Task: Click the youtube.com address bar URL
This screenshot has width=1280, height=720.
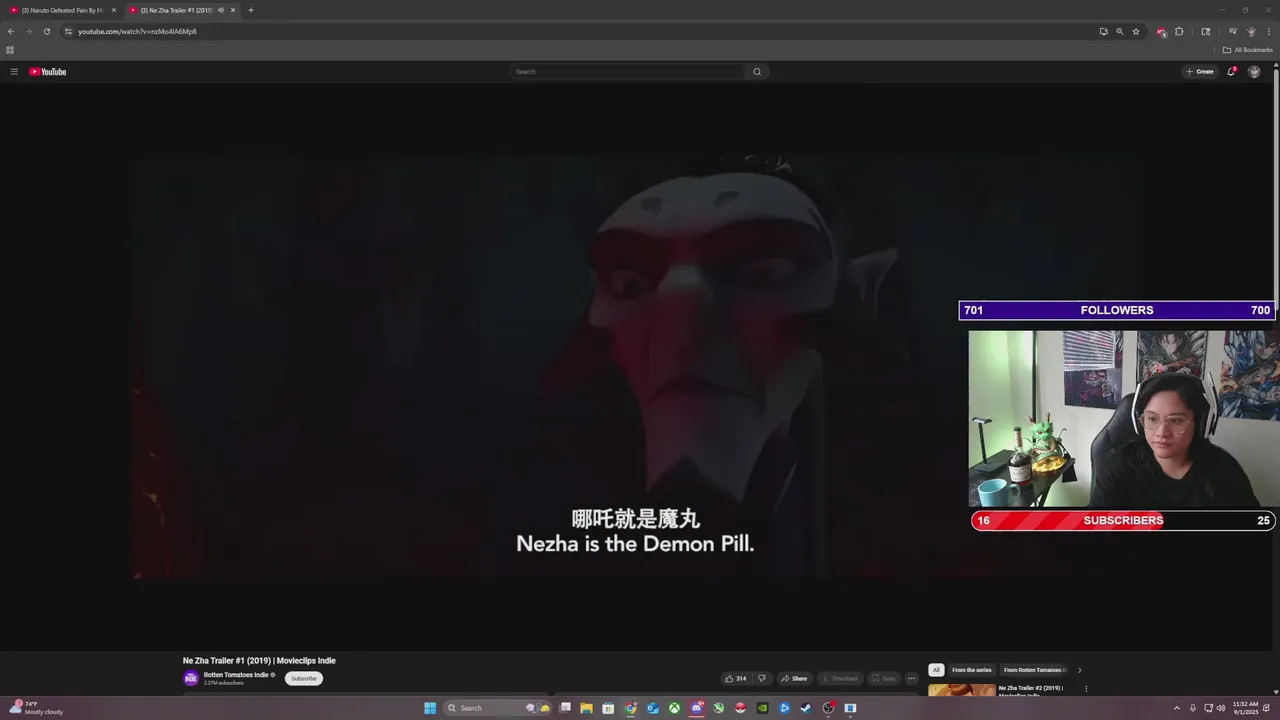Action: (137, 31)
